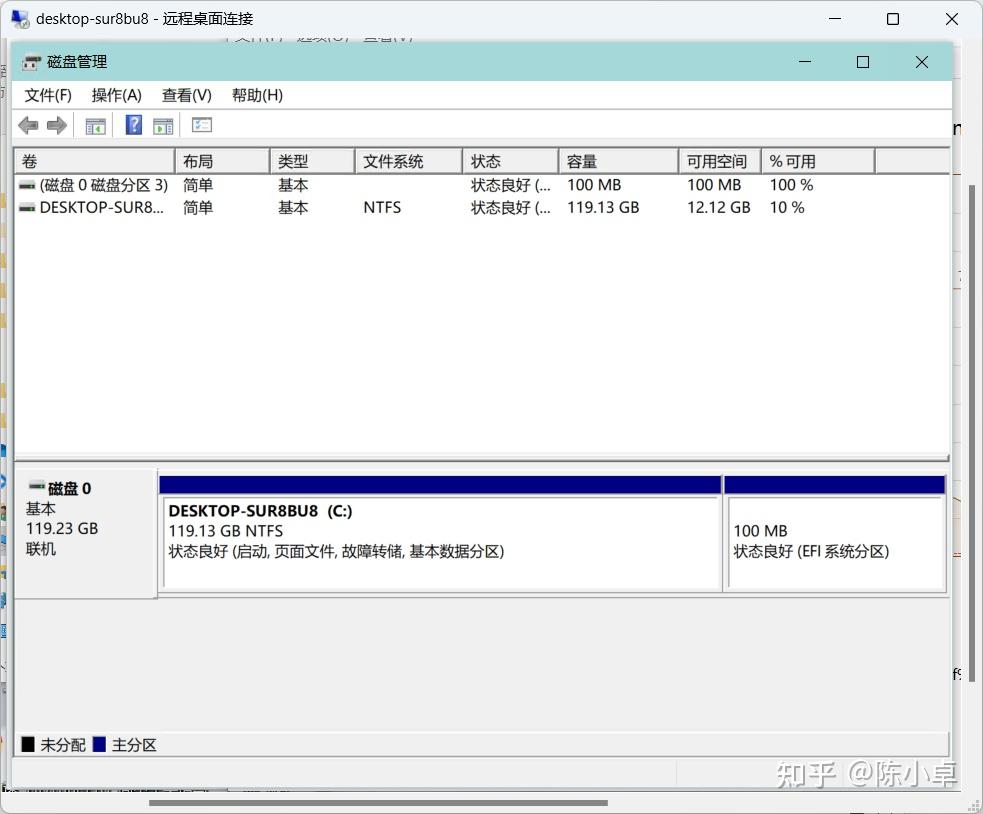Click the 未分配 legend color swatch

click(29, 744)
